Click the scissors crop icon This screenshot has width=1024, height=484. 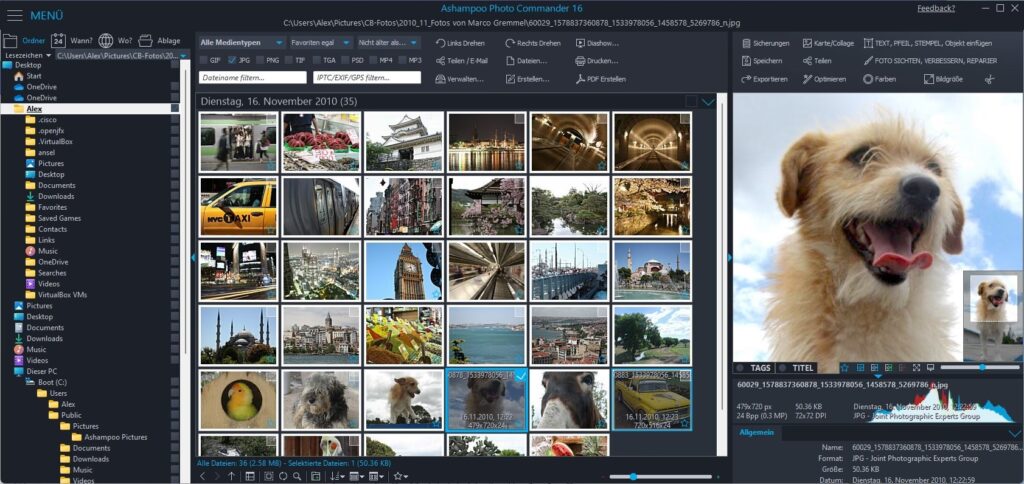[990, 79]
